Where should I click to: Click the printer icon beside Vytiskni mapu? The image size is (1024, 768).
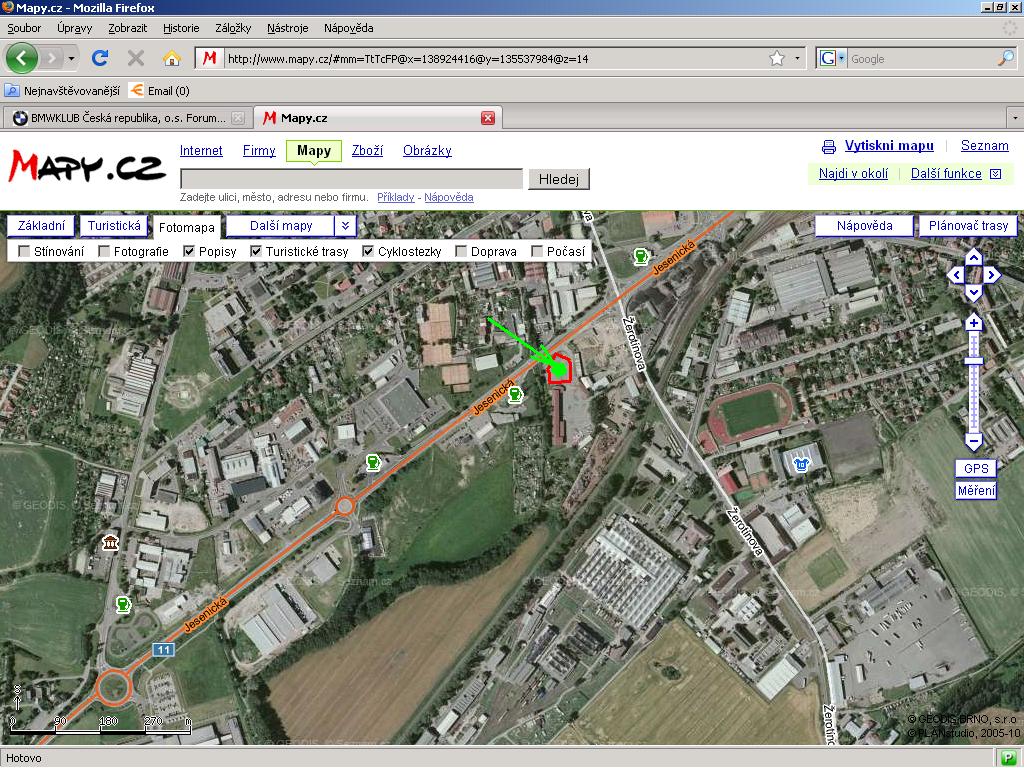coord(828,147)
